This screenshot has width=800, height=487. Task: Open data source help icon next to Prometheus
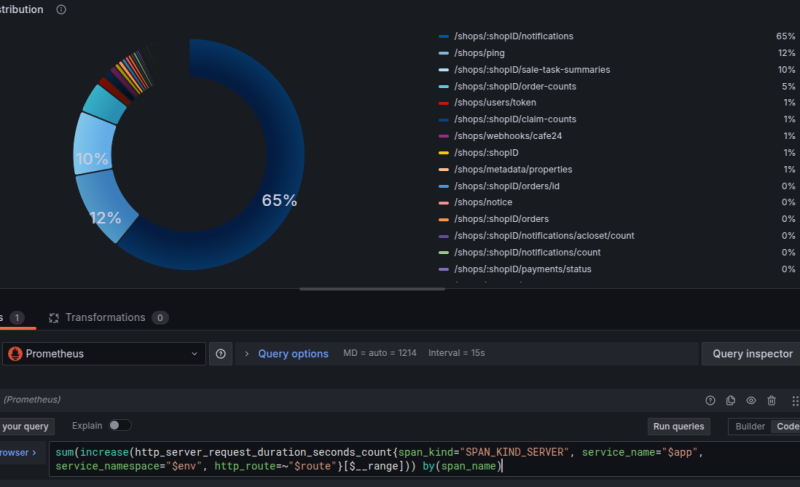pos(221,354)
